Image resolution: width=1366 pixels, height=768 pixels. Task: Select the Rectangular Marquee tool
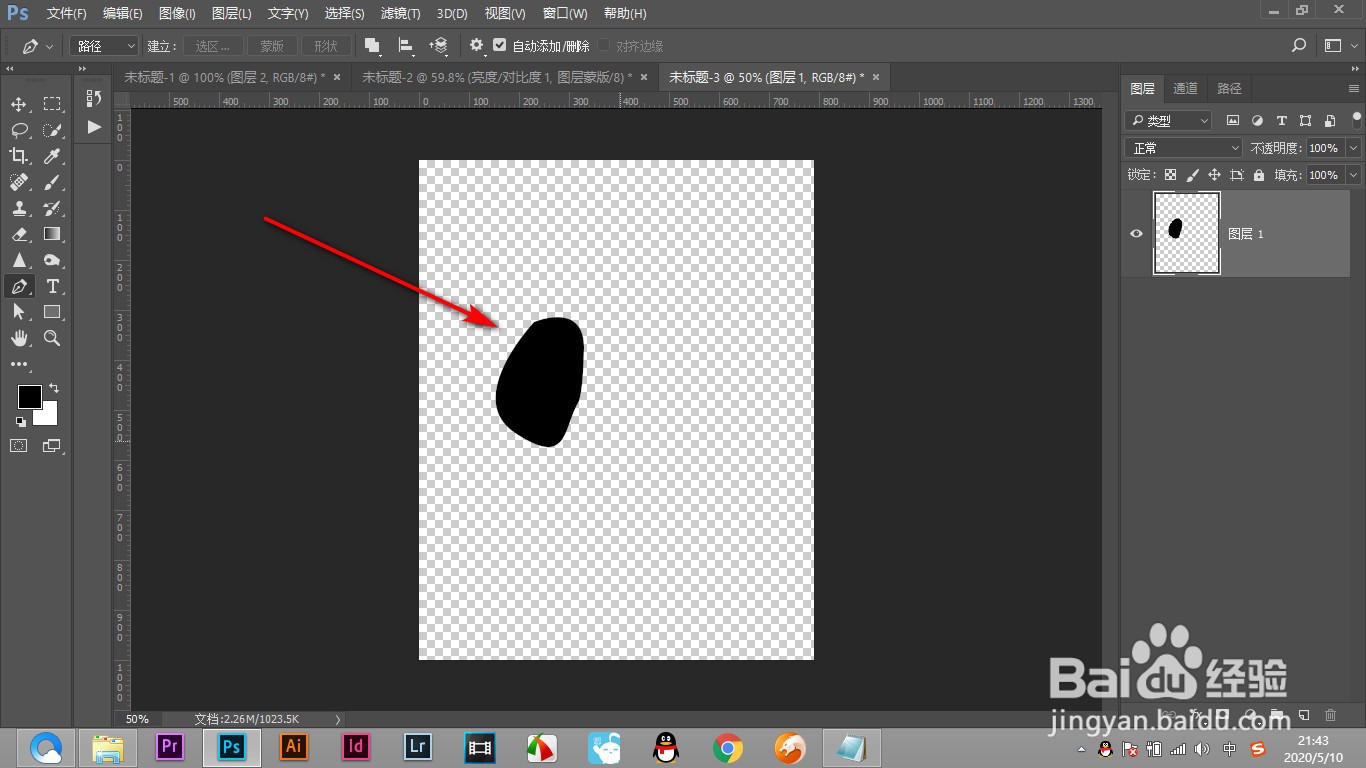coord(52,104)
